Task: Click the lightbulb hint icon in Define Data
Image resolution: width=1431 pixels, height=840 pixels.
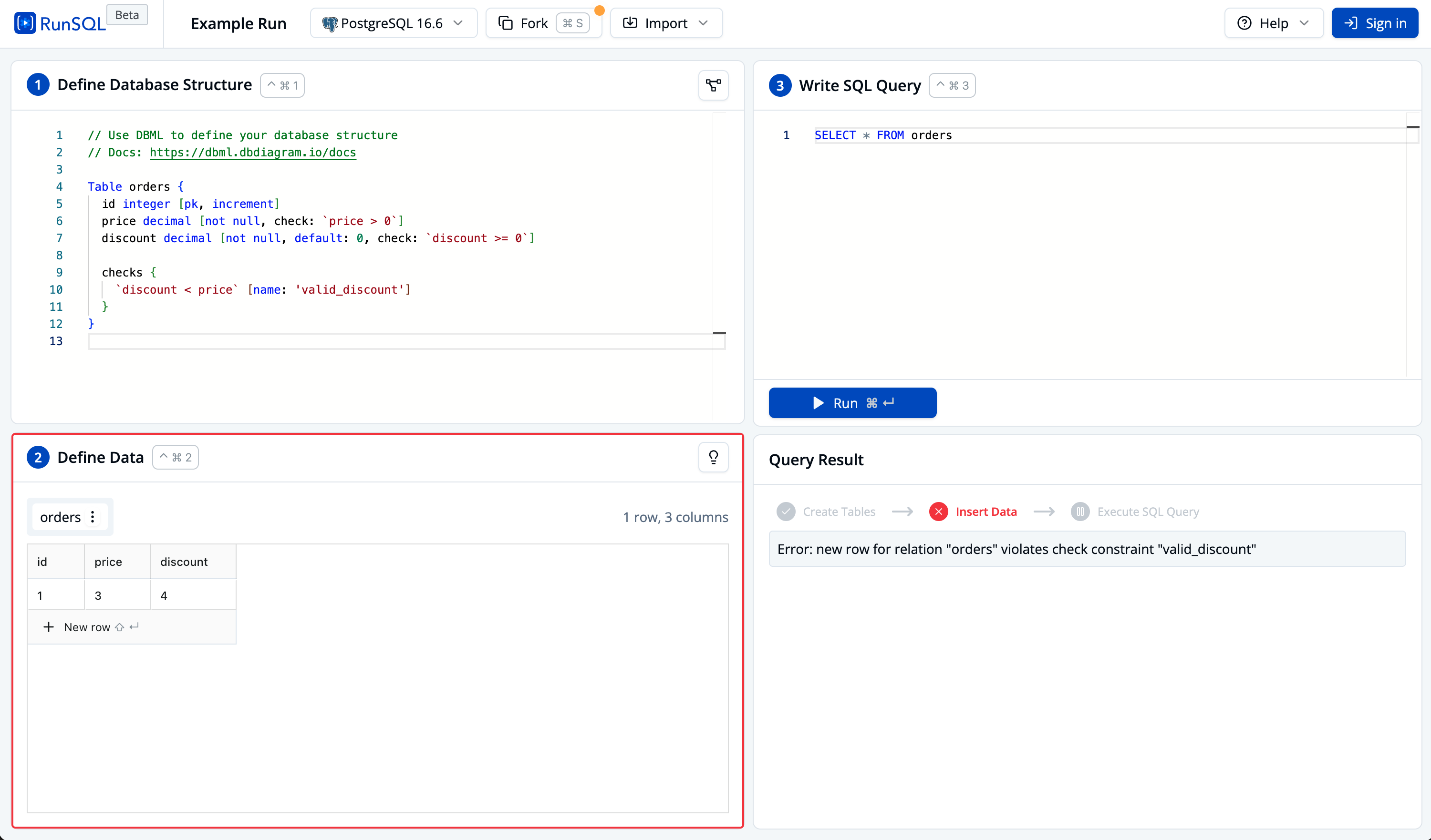Action: pos(713,457)
